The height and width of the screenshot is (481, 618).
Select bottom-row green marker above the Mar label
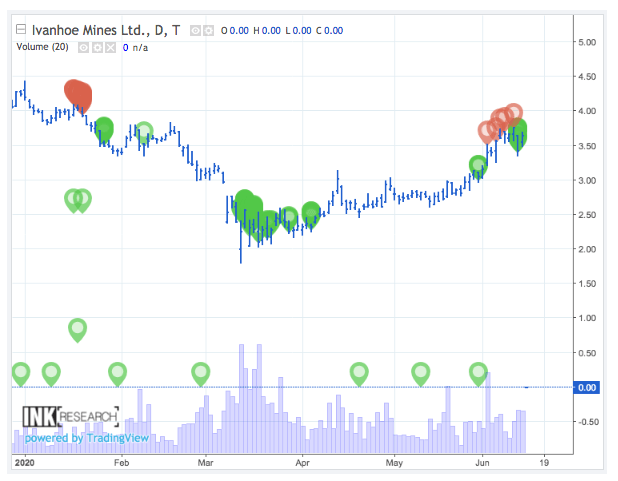[201, 374]
